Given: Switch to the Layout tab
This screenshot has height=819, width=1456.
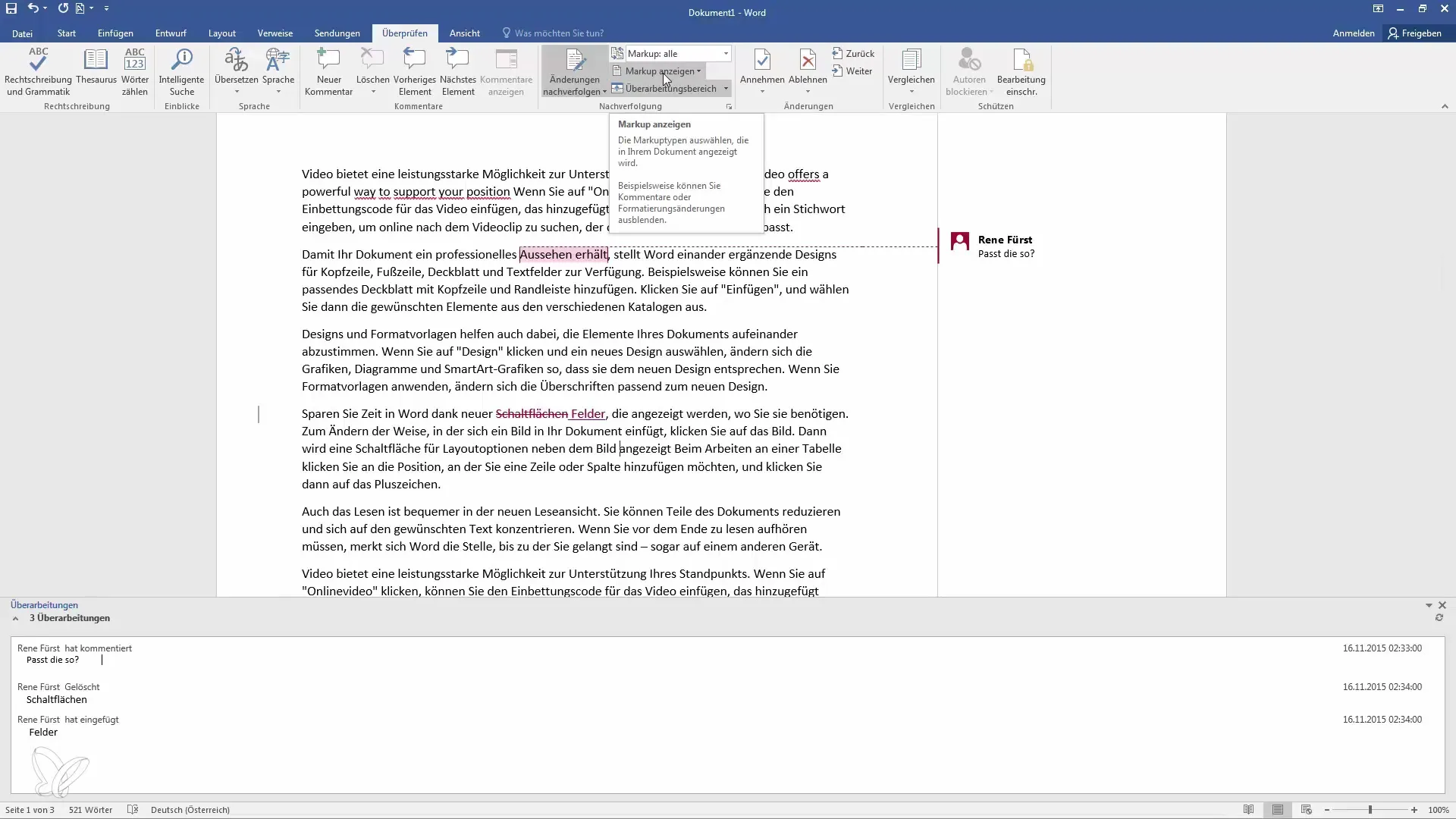Looking at the screenshot, I should click(x=222, y=33).
